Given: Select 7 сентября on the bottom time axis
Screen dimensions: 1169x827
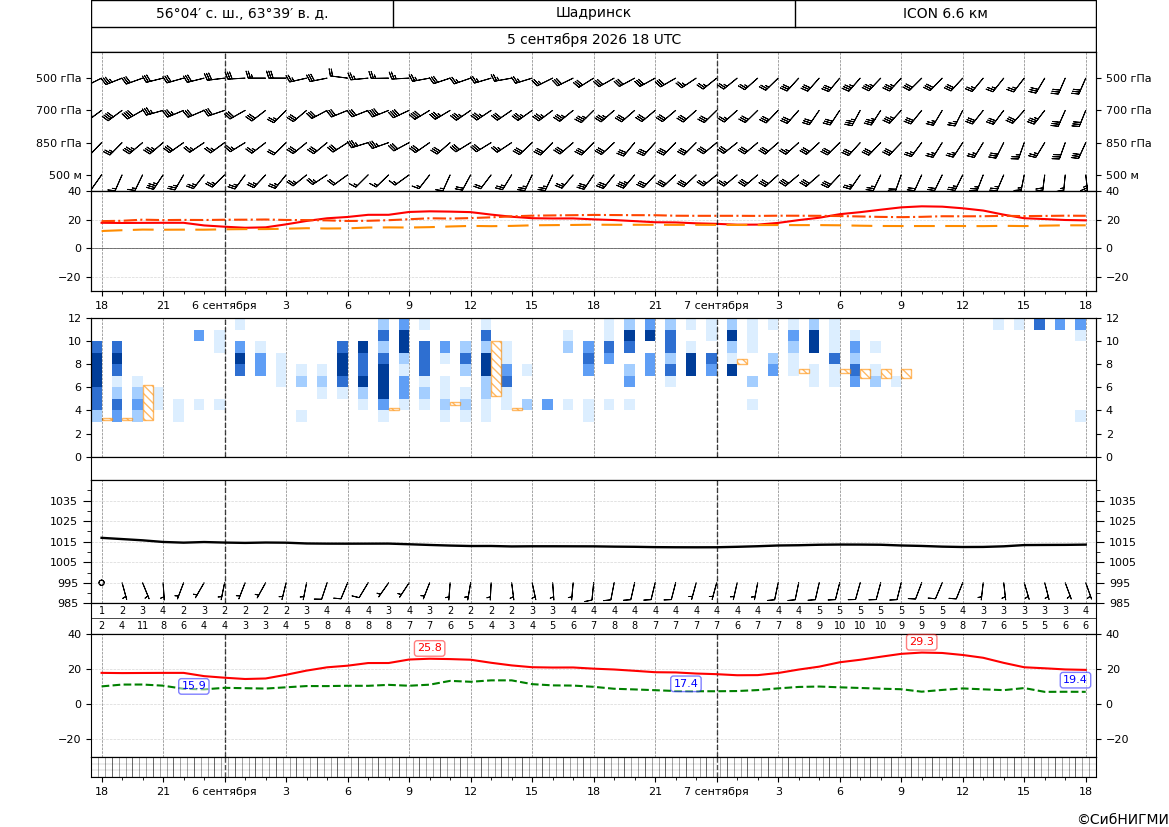Looking at the screenshot, I should [x=716, y=791].
